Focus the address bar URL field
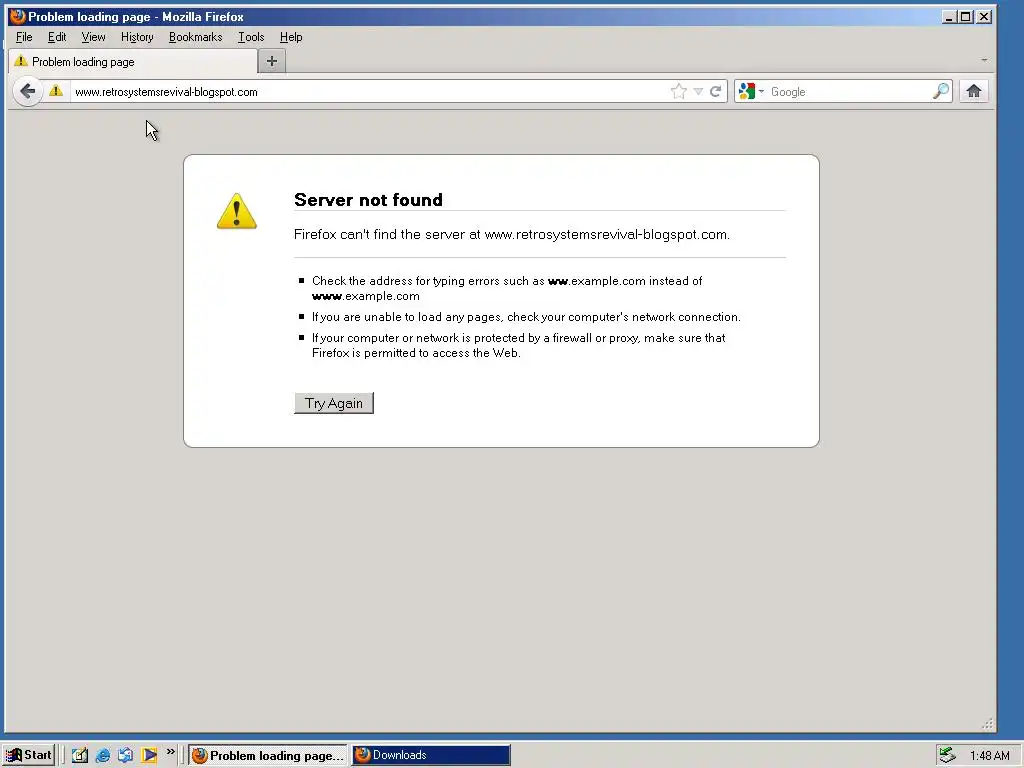 click(369, 91)
